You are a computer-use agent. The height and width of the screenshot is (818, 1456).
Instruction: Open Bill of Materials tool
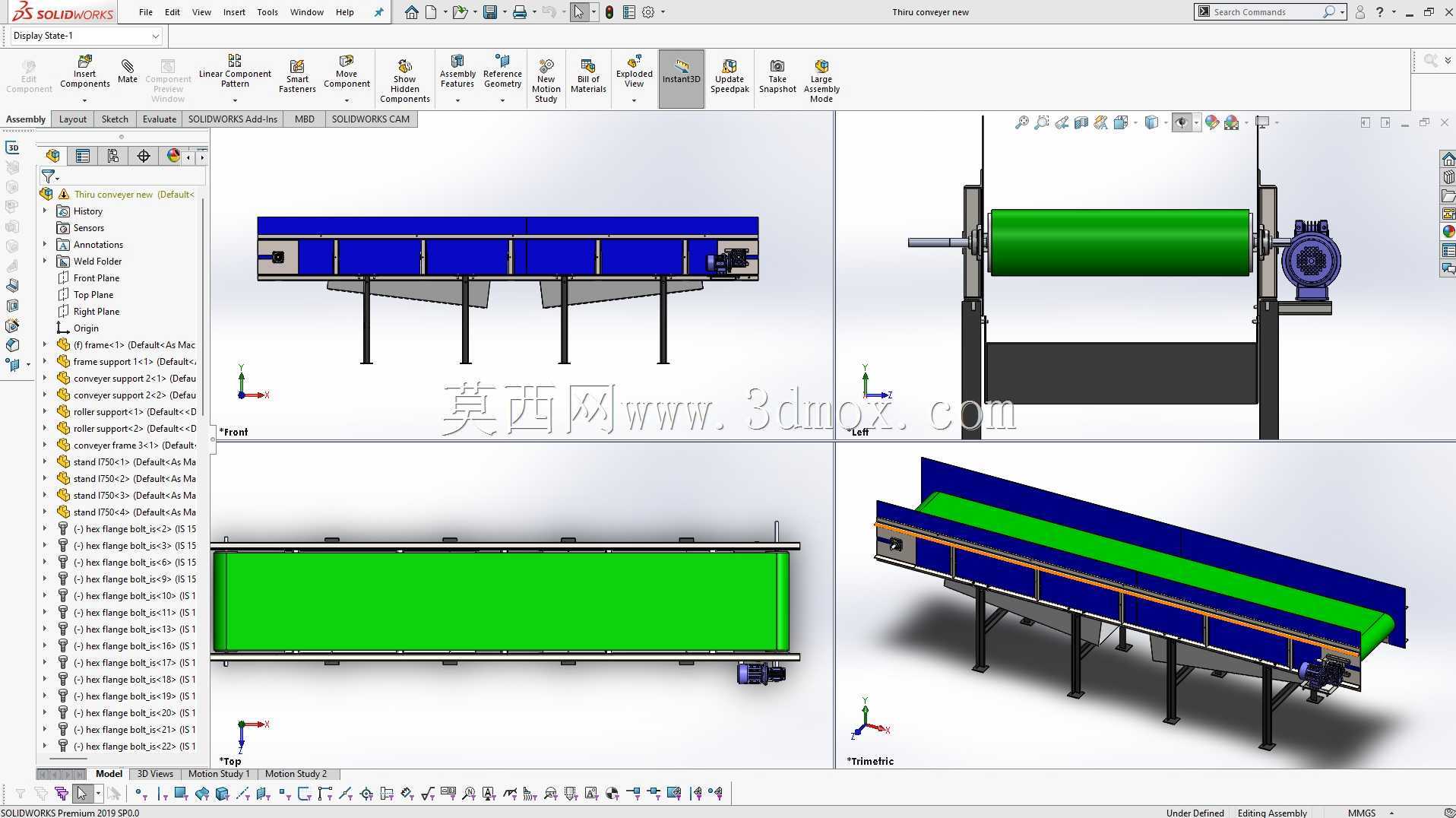tap(588, 76)
